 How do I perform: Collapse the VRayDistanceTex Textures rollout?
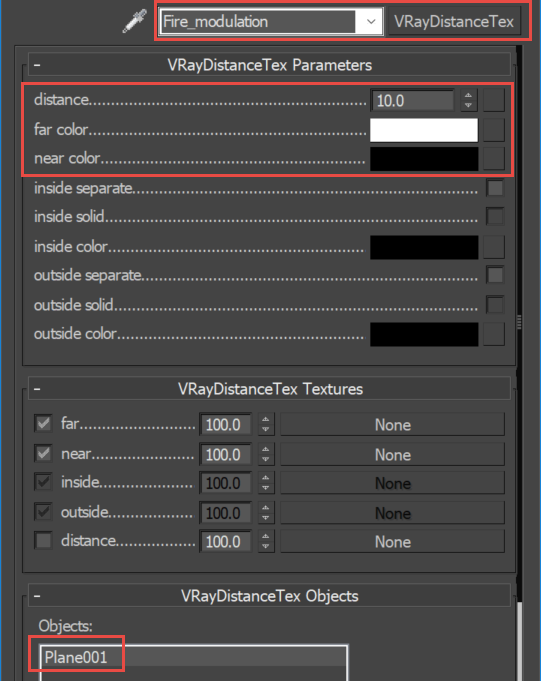tap(270, 389)
